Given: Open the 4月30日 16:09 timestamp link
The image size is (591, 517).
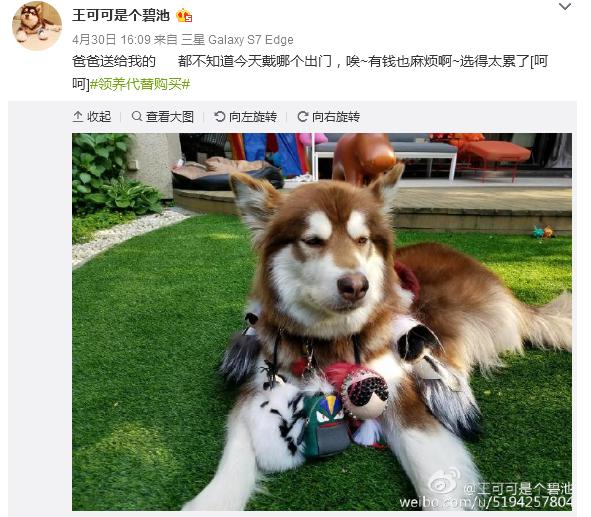Looking at the screenshot, I should pyautogui.click(x=111, y=40).
